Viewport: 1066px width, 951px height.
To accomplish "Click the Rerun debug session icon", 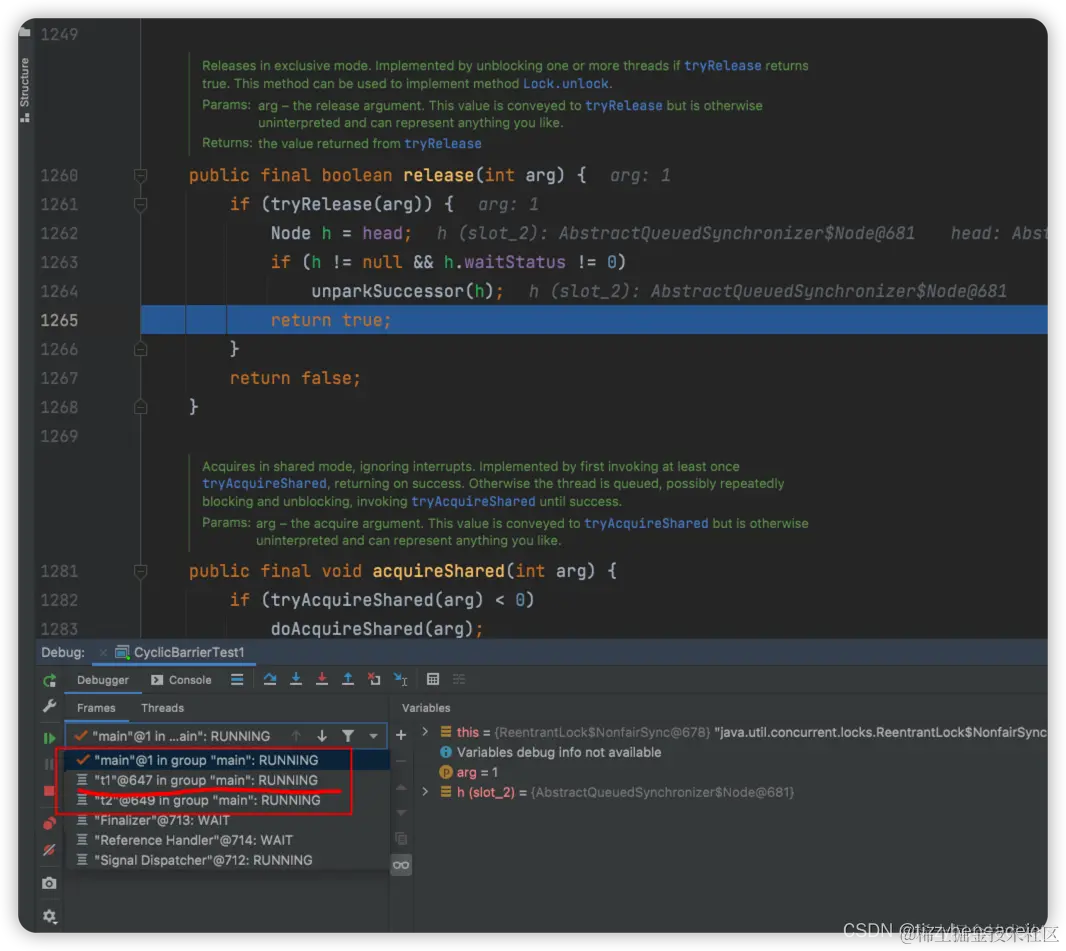I will [49, 680].
